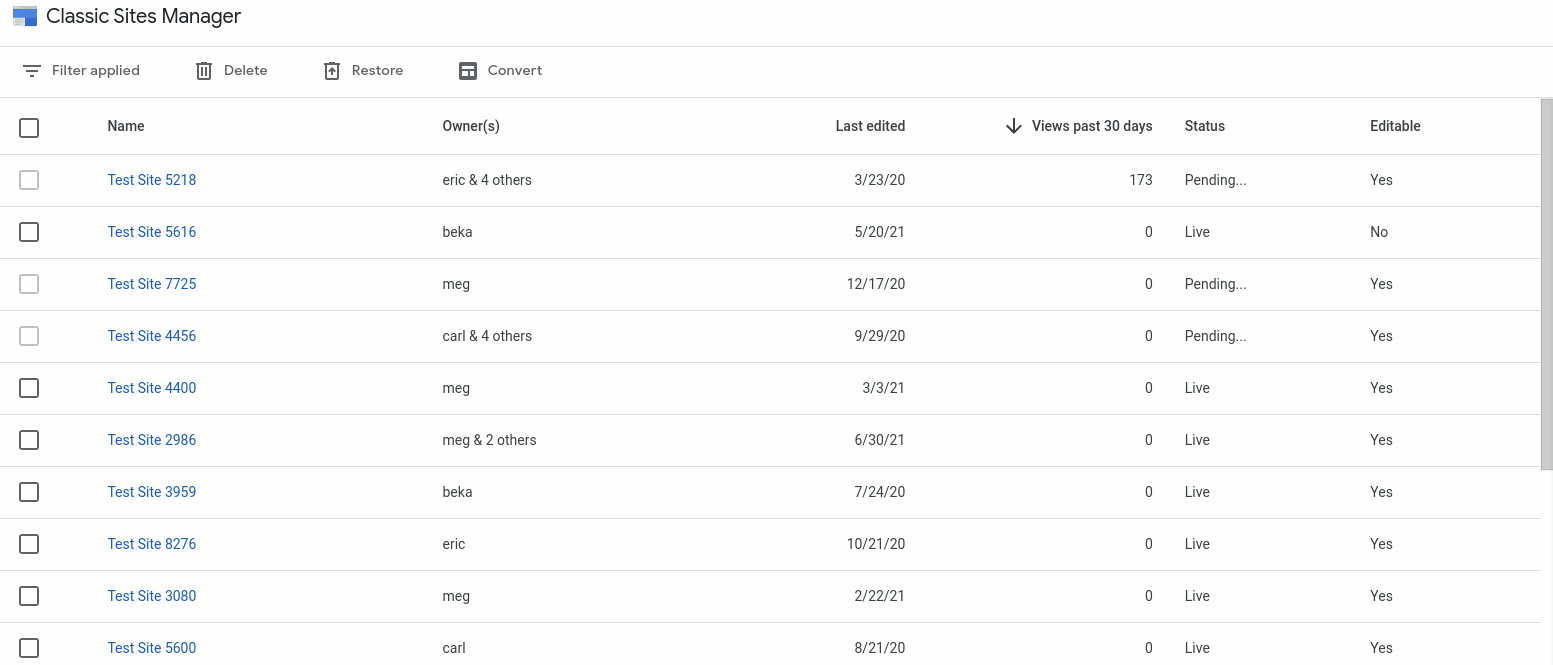This screenshot has width=1553, height=665.
Task: Mark the checkbox for Test Site 3080
Action: coord(29,596)
